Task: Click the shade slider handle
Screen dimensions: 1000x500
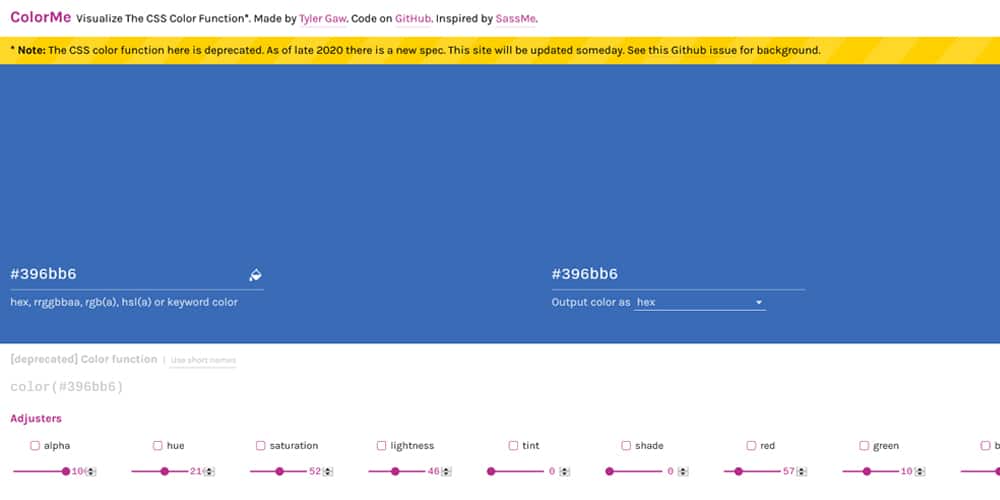Action: pyautogui.click(x=610, y=472)
